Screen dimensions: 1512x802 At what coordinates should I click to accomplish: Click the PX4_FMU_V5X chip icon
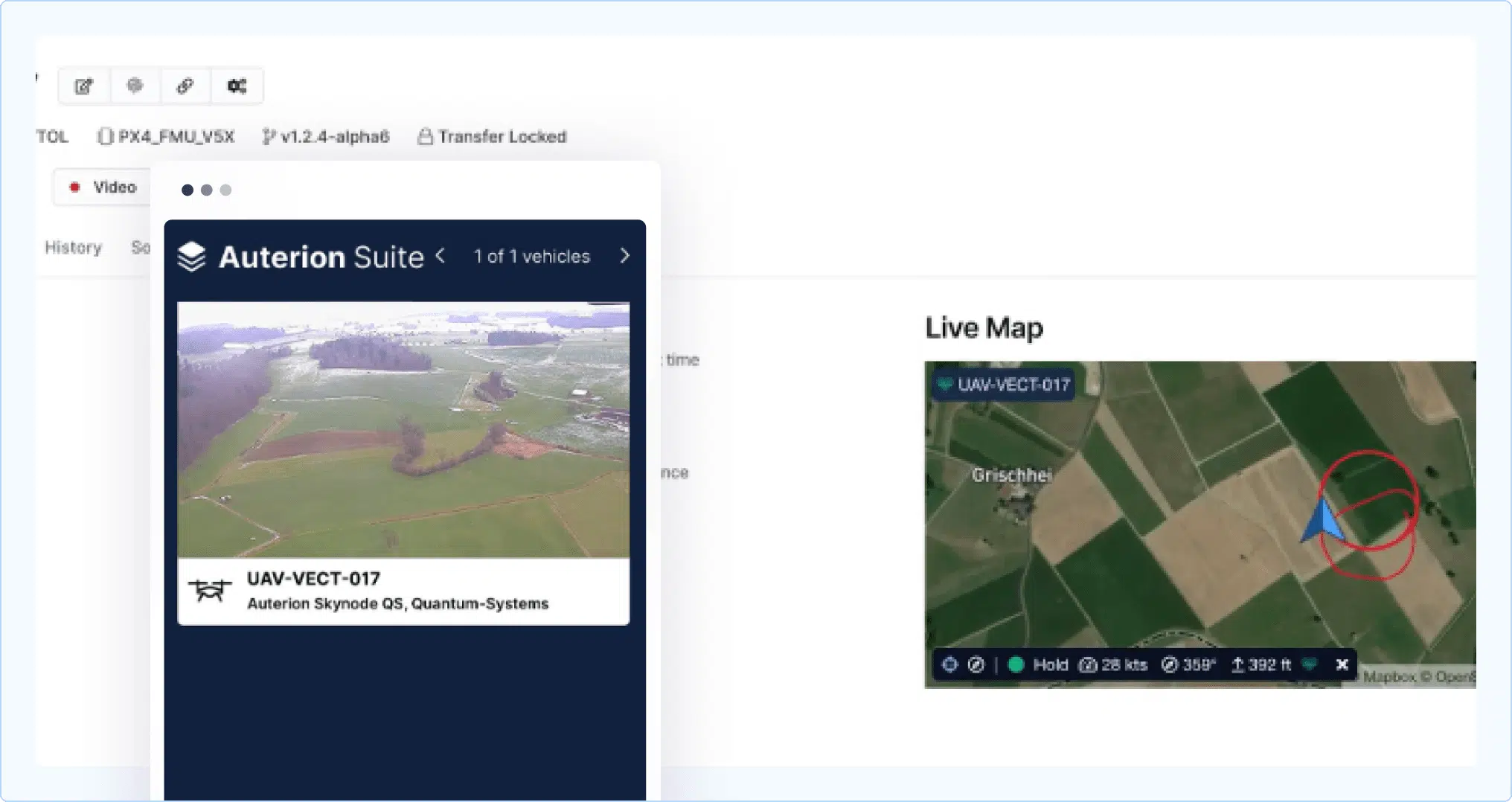point(106,137)
